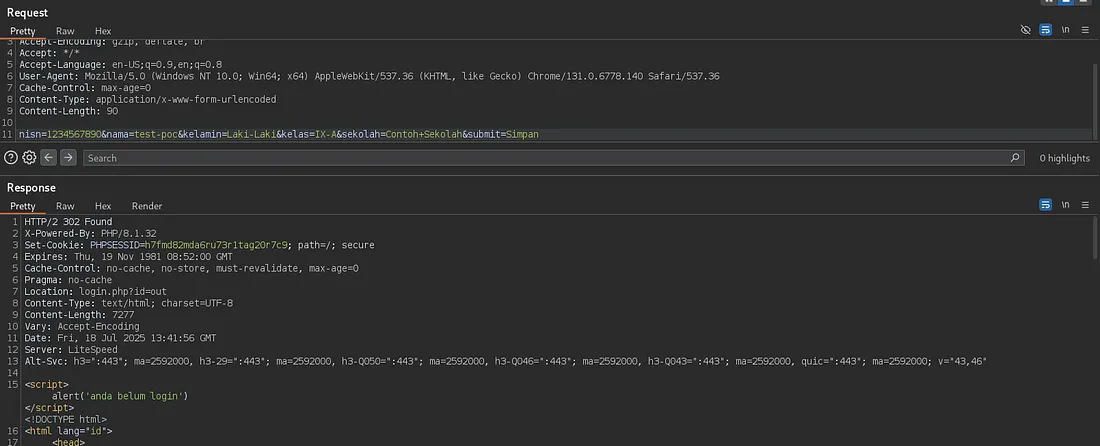
Task: Click the opening <script> tag line
Action: point(46,384)
